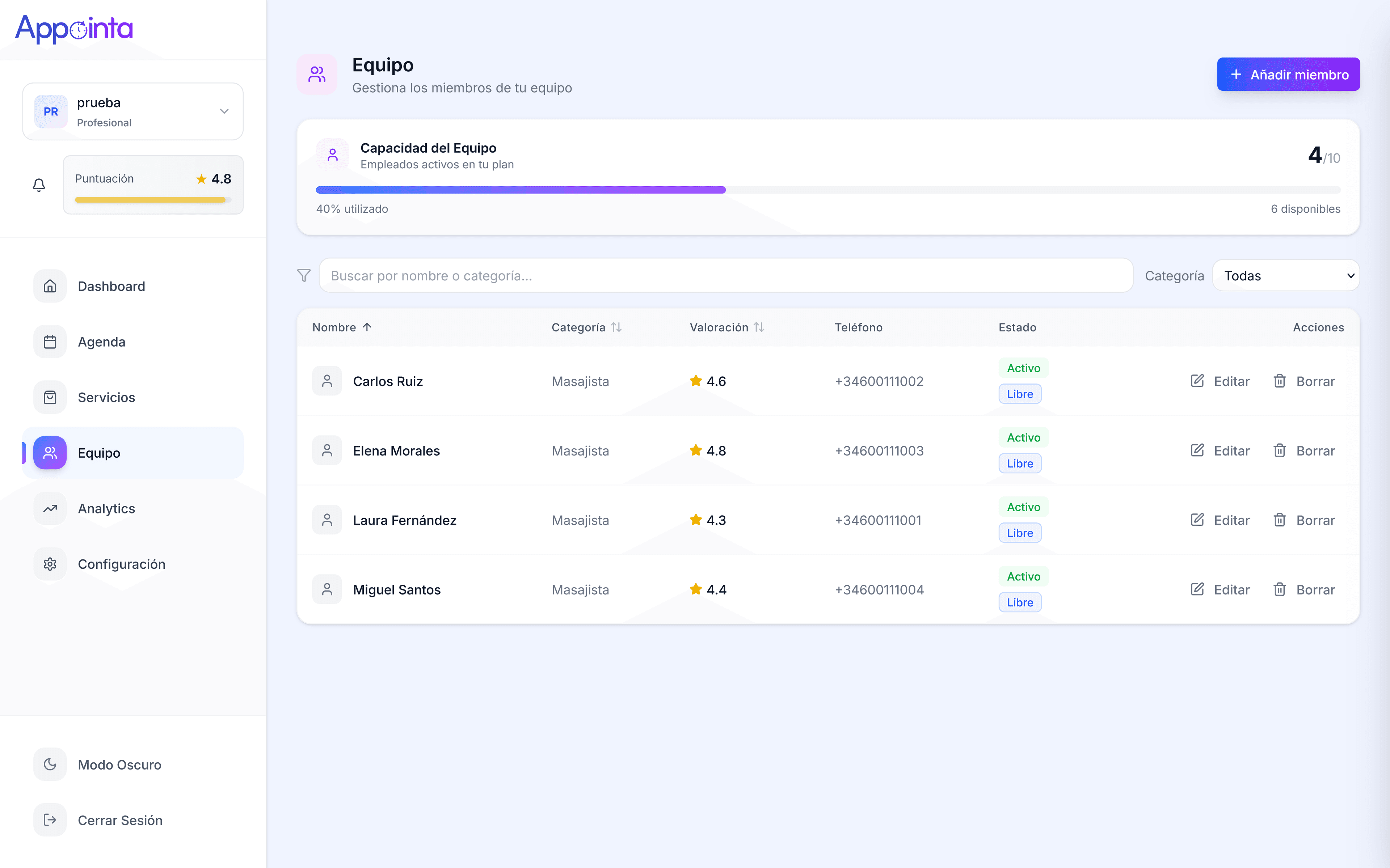Open Categoría Todas dropdown
Viewport: 1390px width, 868px height.
click(1285, 276)
